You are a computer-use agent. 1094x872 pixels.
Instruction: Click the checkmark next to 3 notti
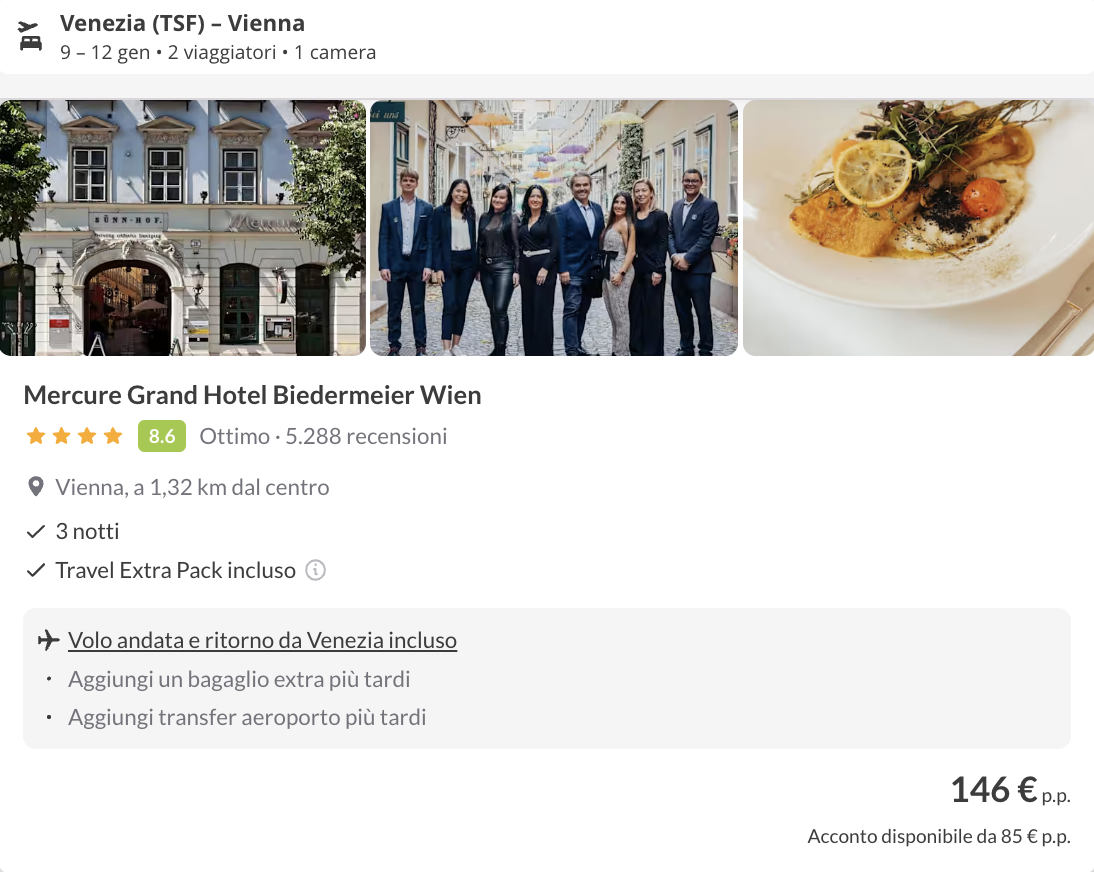tap(36, 531)
